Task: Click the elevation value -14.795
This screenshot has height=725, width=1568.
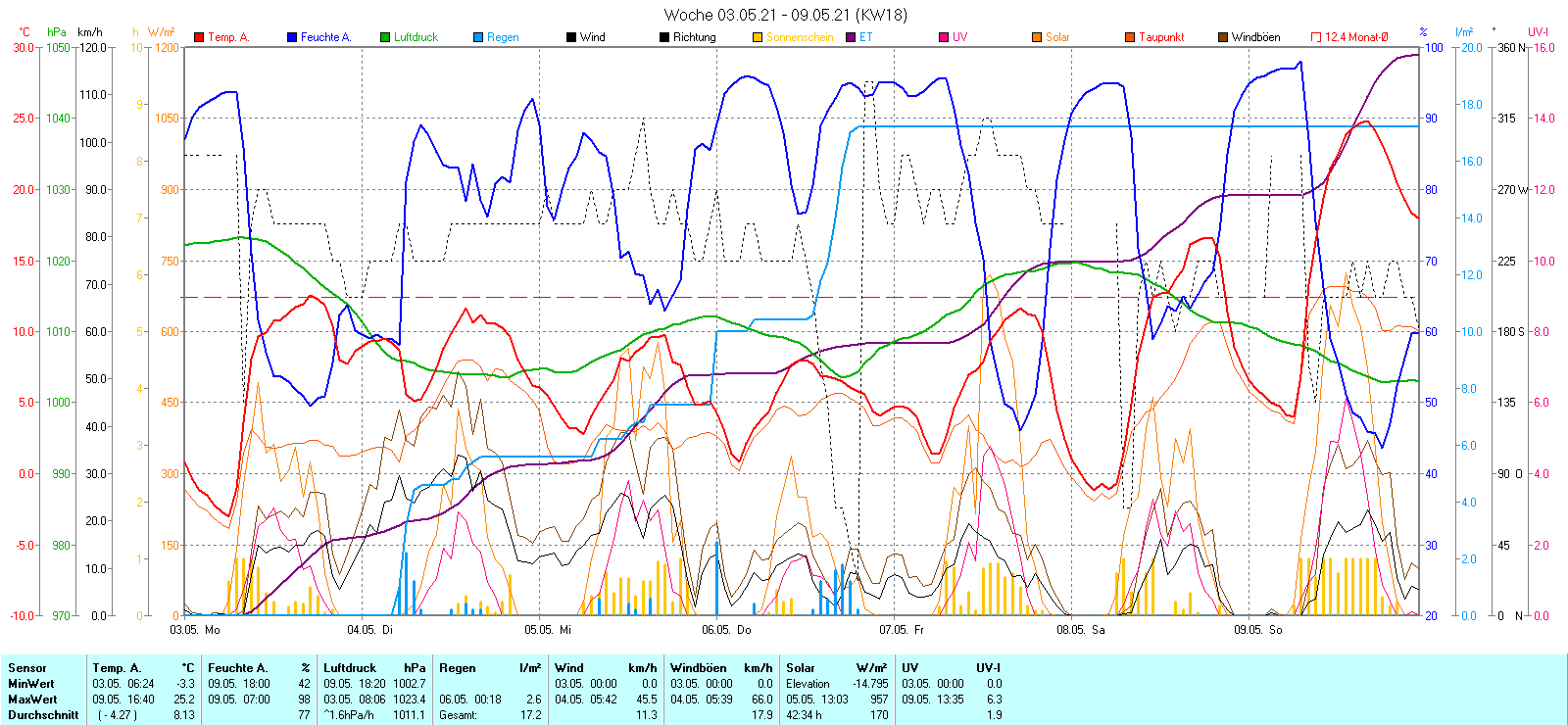Action: click(x=870, y=684)
